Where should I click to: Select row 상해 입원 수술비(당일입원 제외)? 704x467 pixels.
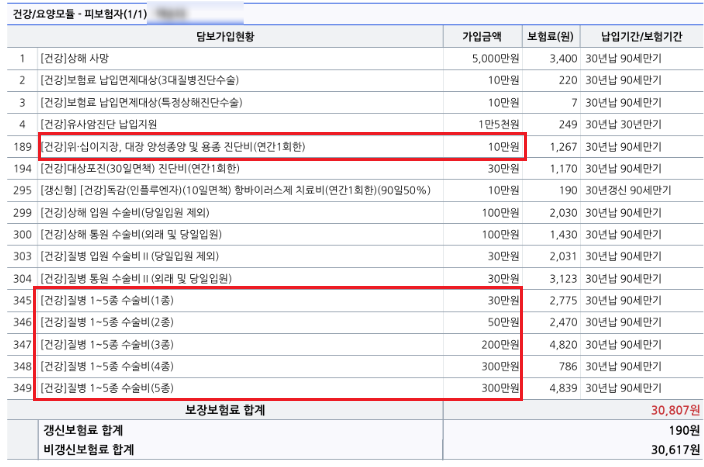pos(355,212)
